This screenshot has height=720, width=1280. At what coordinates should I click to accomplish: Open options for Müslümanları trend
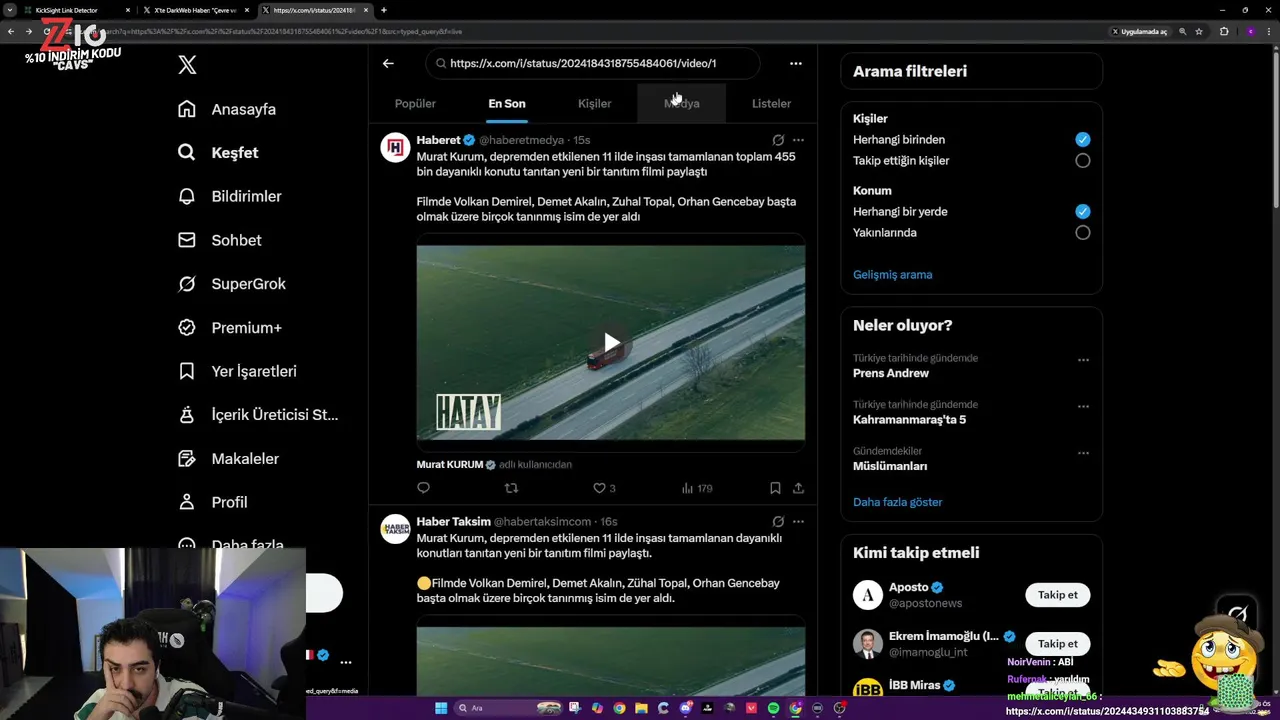[x=1083, y=453]
